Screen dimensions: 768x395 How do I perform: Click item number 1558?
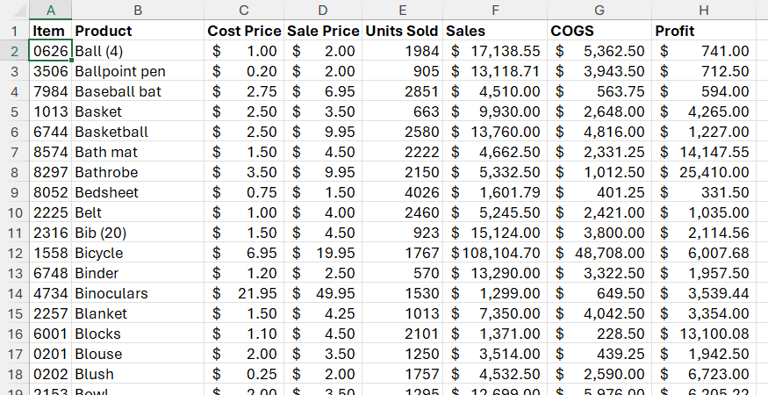pos(50,253)
